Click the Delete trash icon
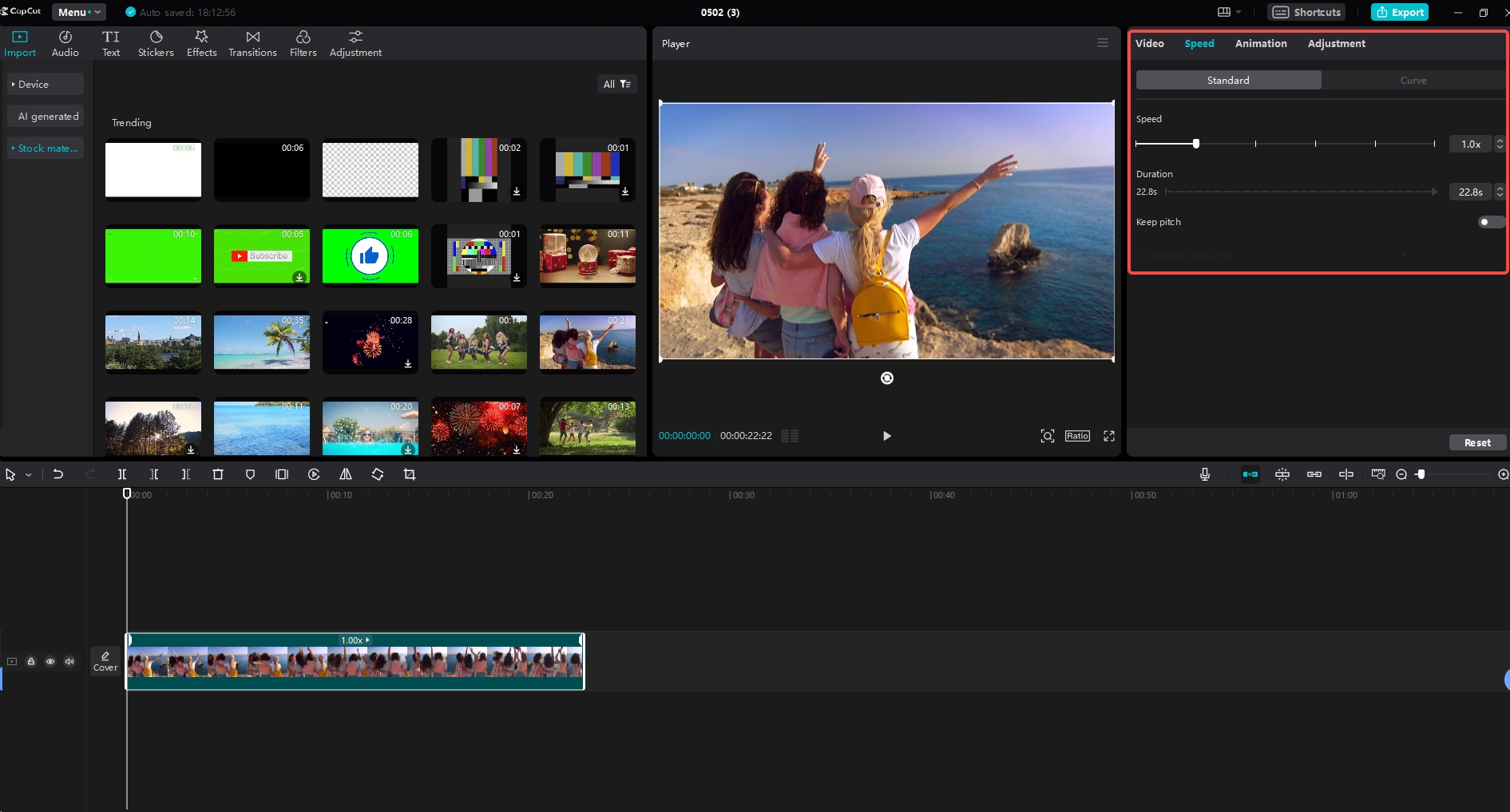1510x812 pixels. [x=218, y=474]
